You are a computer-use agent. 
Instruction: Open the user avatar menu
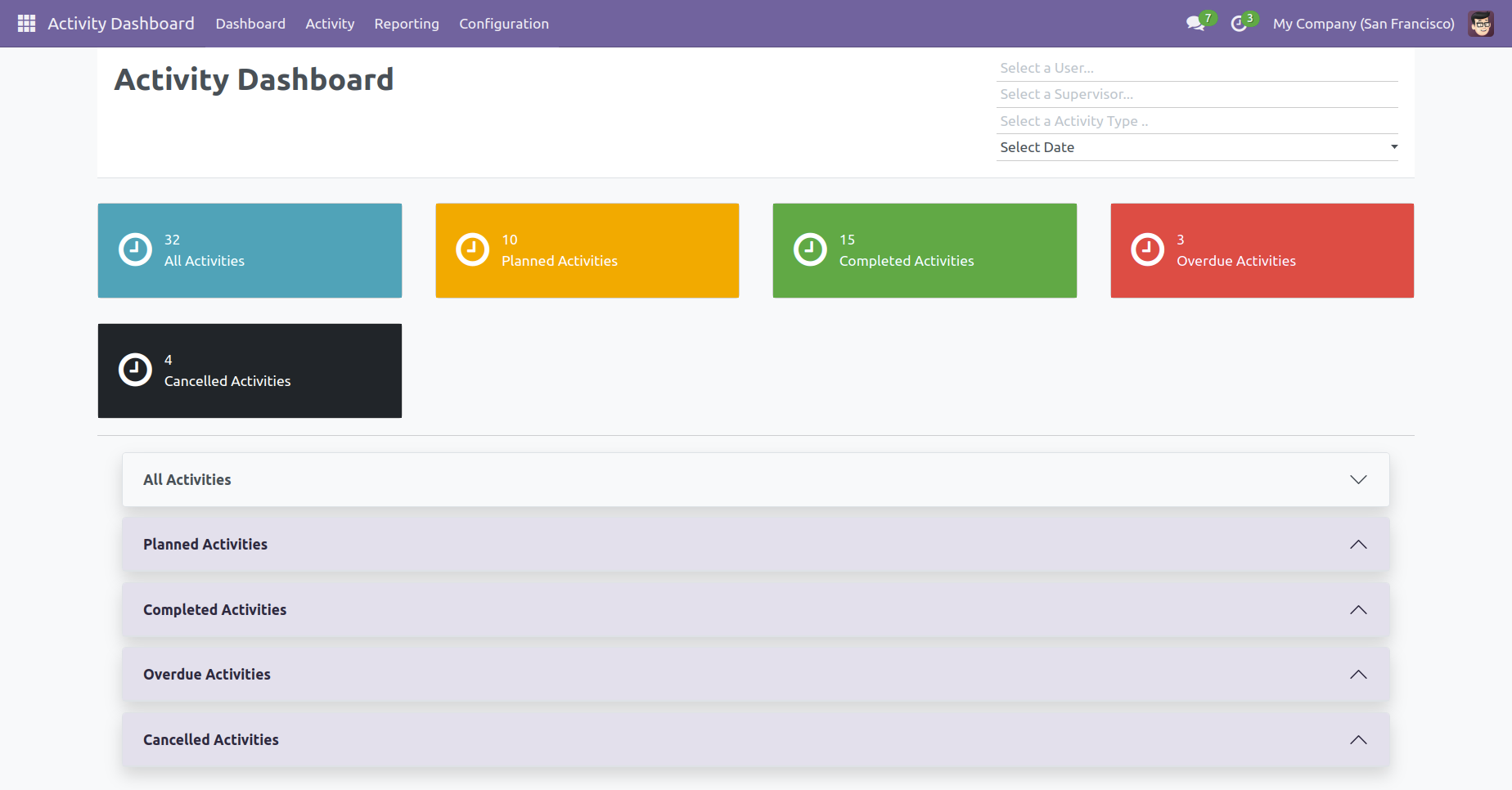(x=1481, y=24)
